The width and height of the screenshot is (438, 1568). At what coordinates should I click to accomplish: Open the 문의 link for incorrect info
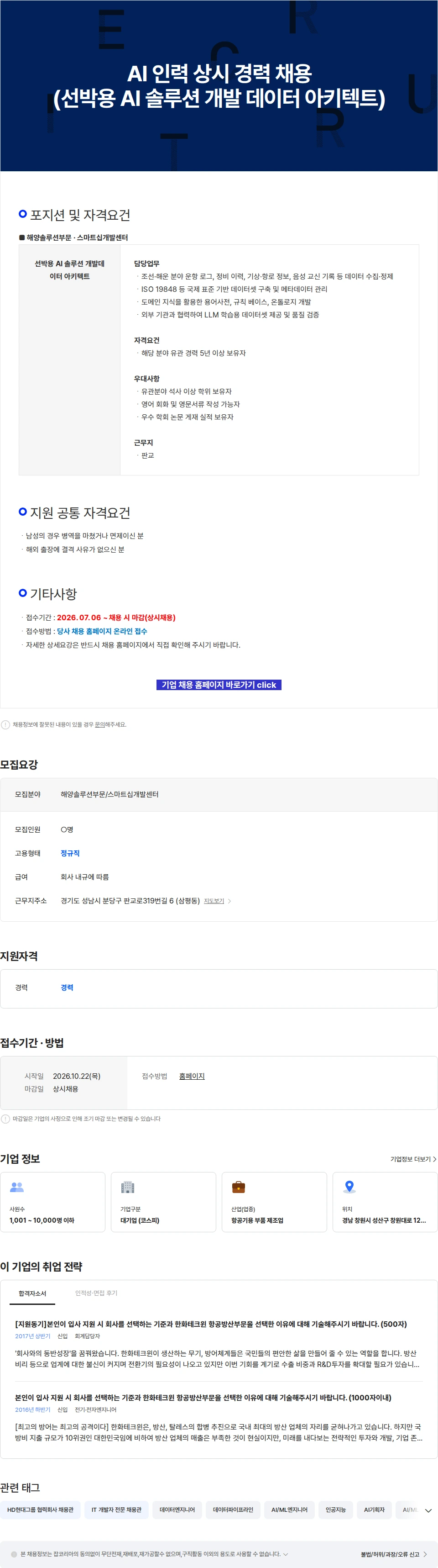pos(100,724)
